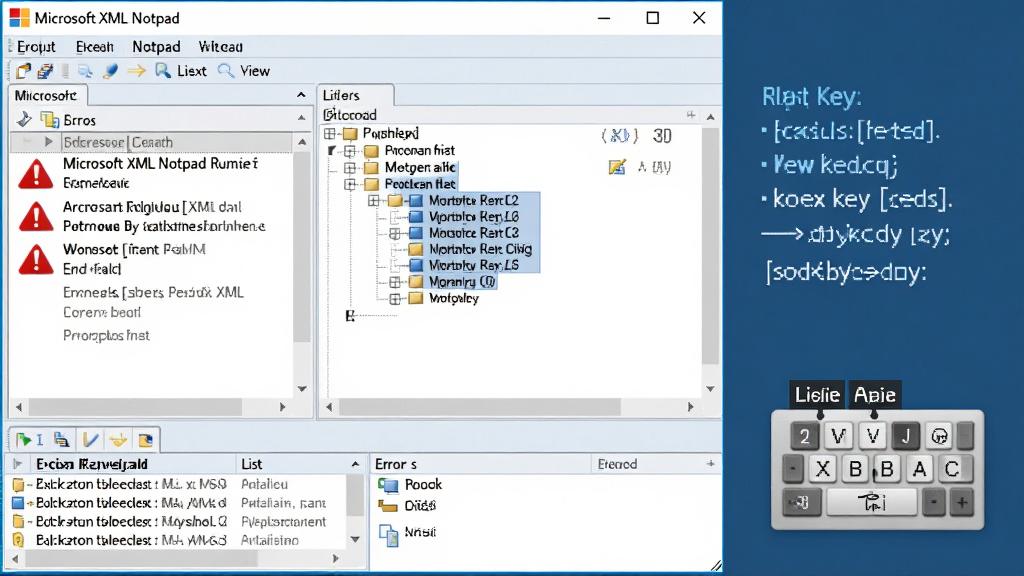Select the Arcrosart Rdgldeu warning icon
This screenshot has width=1024, height=576.
36,217
